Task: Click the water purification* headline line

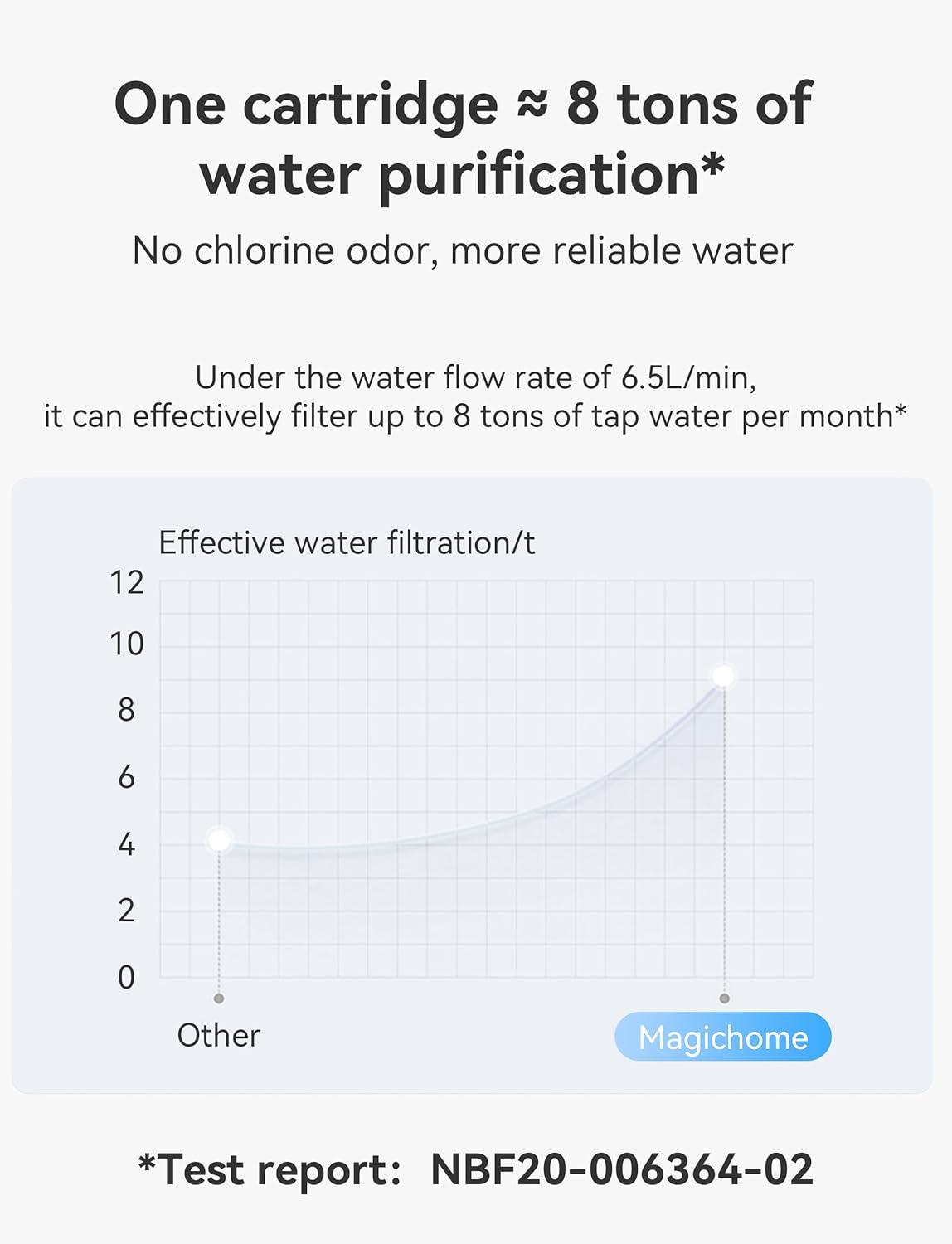Action: tap(463, 175)
